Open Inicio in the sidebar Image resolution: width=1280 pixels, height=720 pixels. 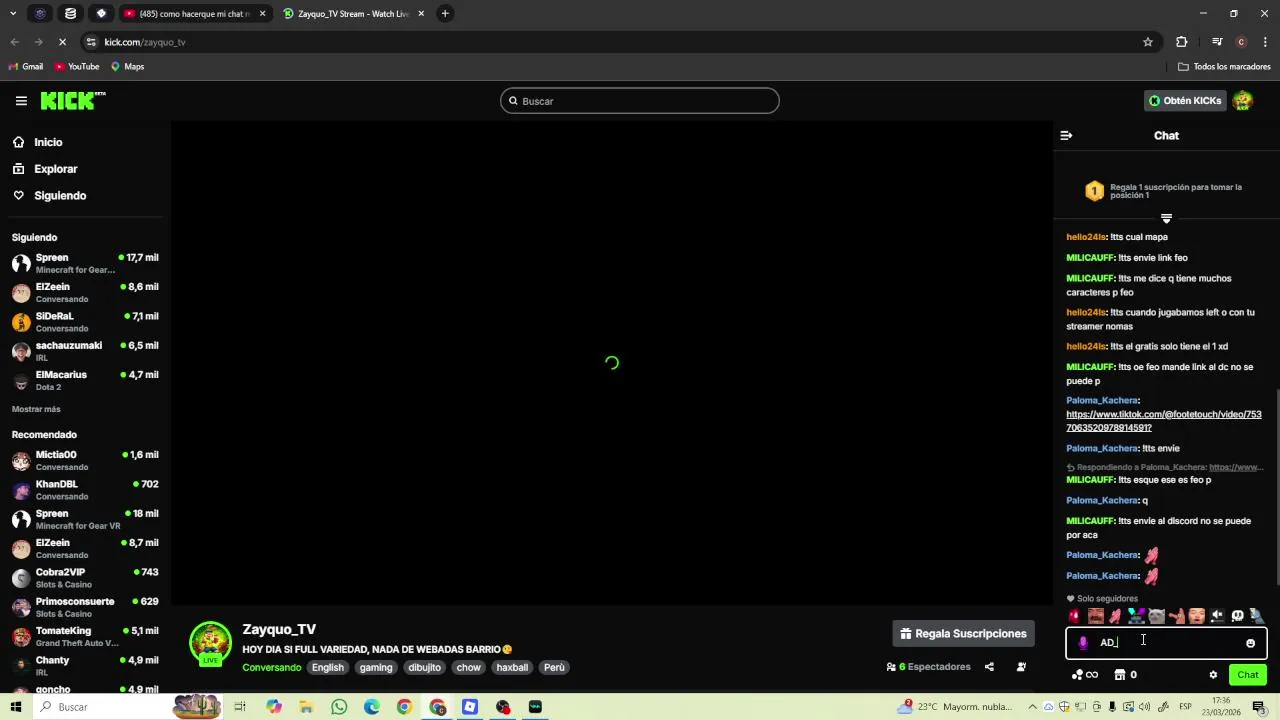(x=48, y=142)
